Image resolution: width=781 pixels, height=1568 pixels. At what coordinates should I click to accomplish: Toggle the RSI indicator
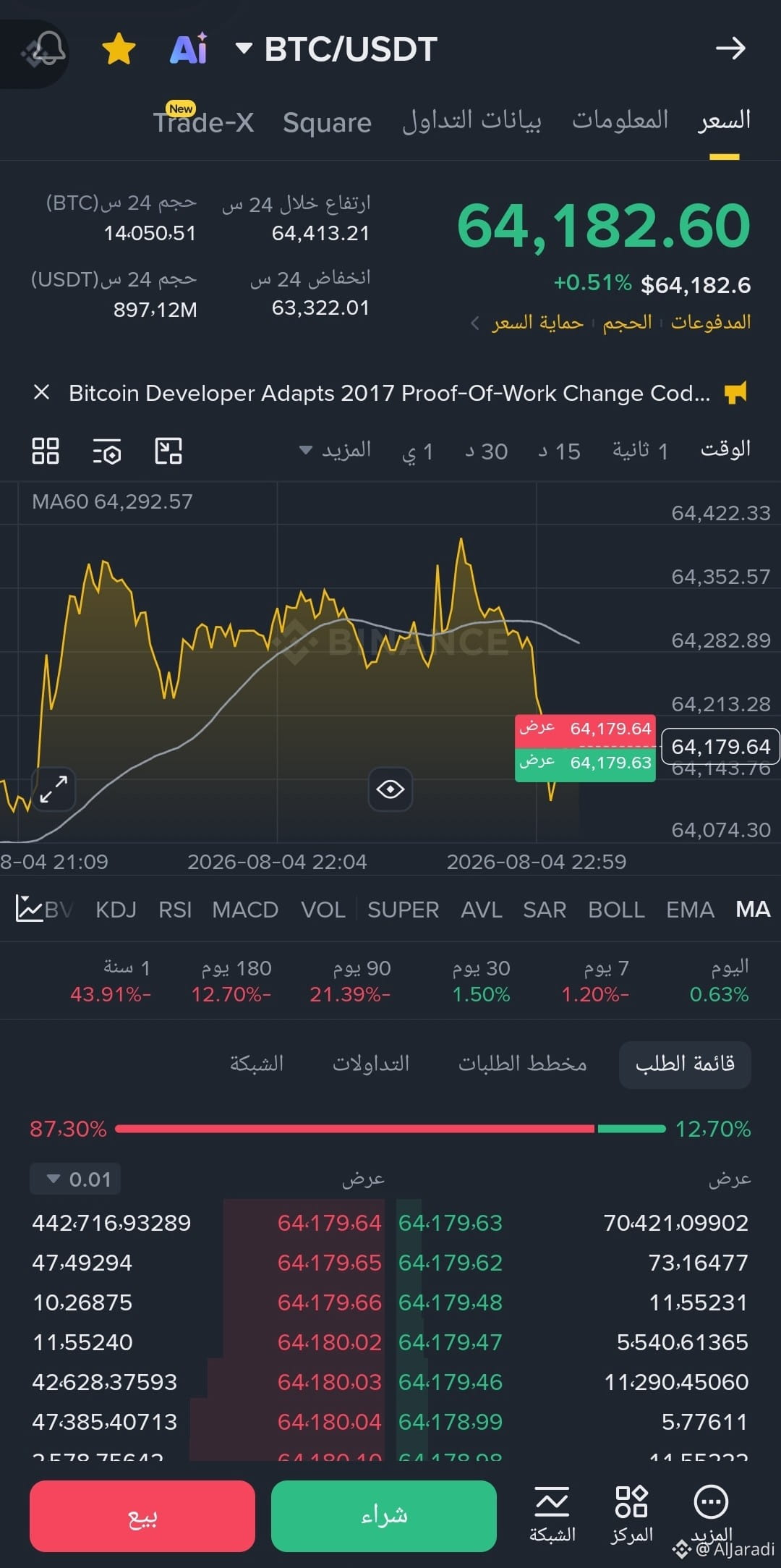point(175,910)
